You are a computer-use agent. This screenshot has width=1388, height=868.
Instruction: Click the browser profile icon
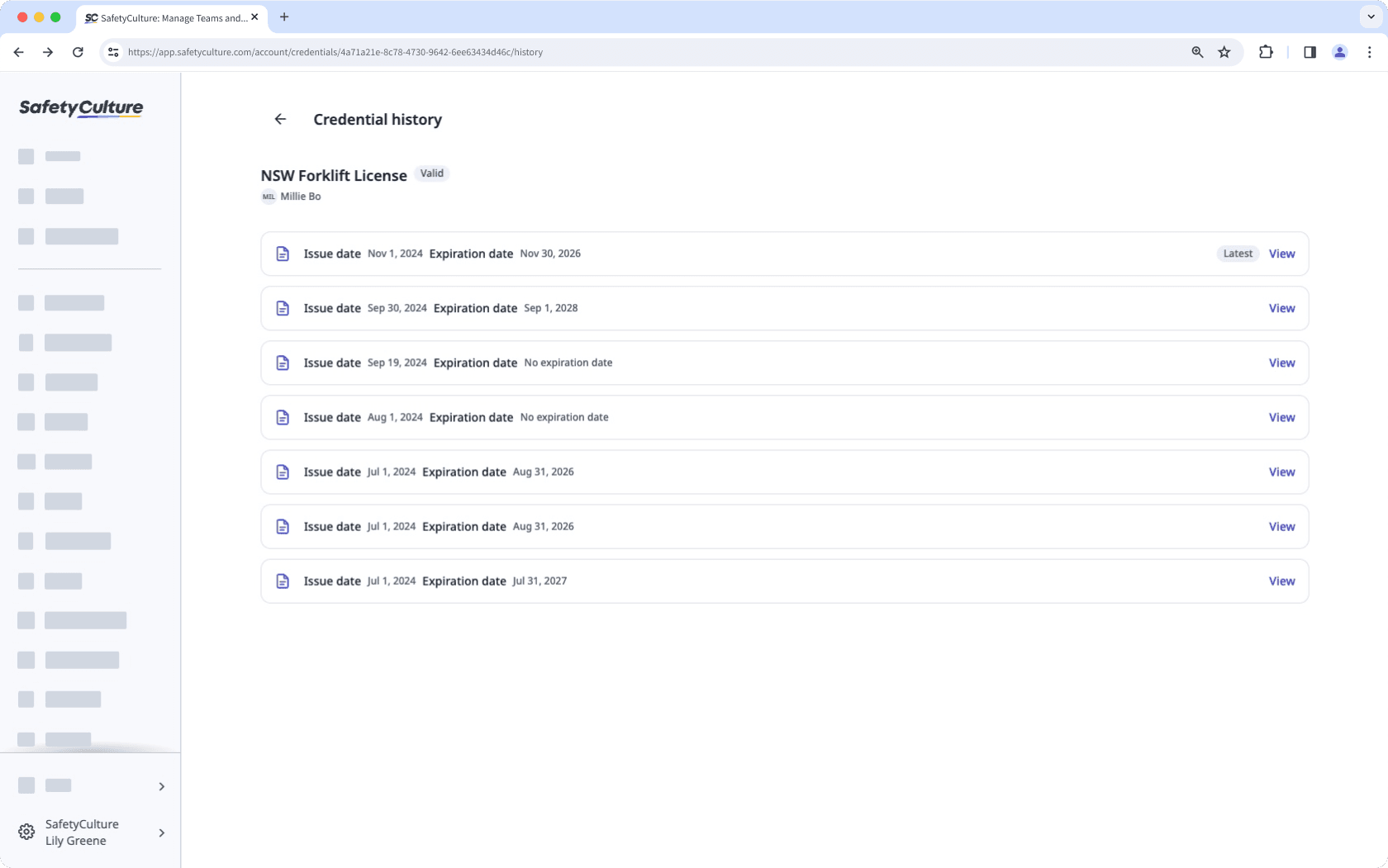coord(1340,52)
